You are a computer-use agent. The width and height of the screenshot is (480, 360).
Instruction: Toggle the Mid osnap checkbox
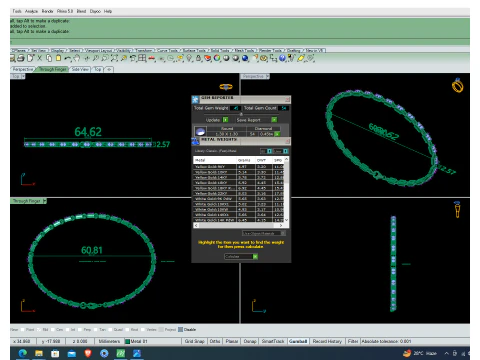click(x=38, y=330)
